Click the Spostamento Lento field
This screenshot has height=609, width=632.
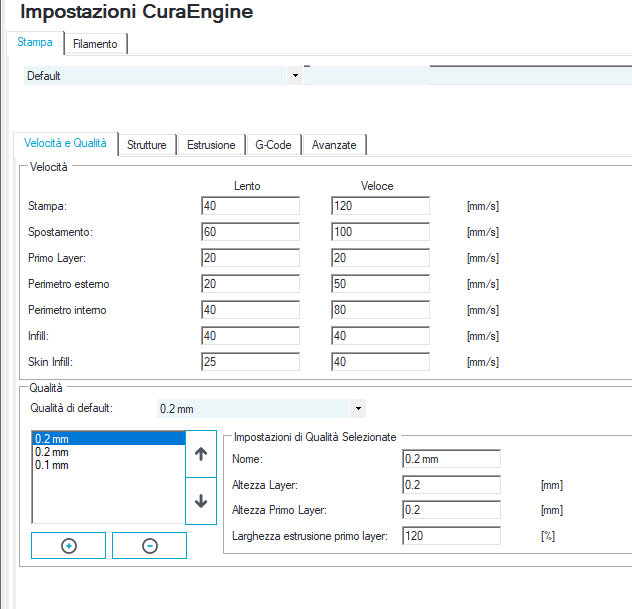[250, 232]
